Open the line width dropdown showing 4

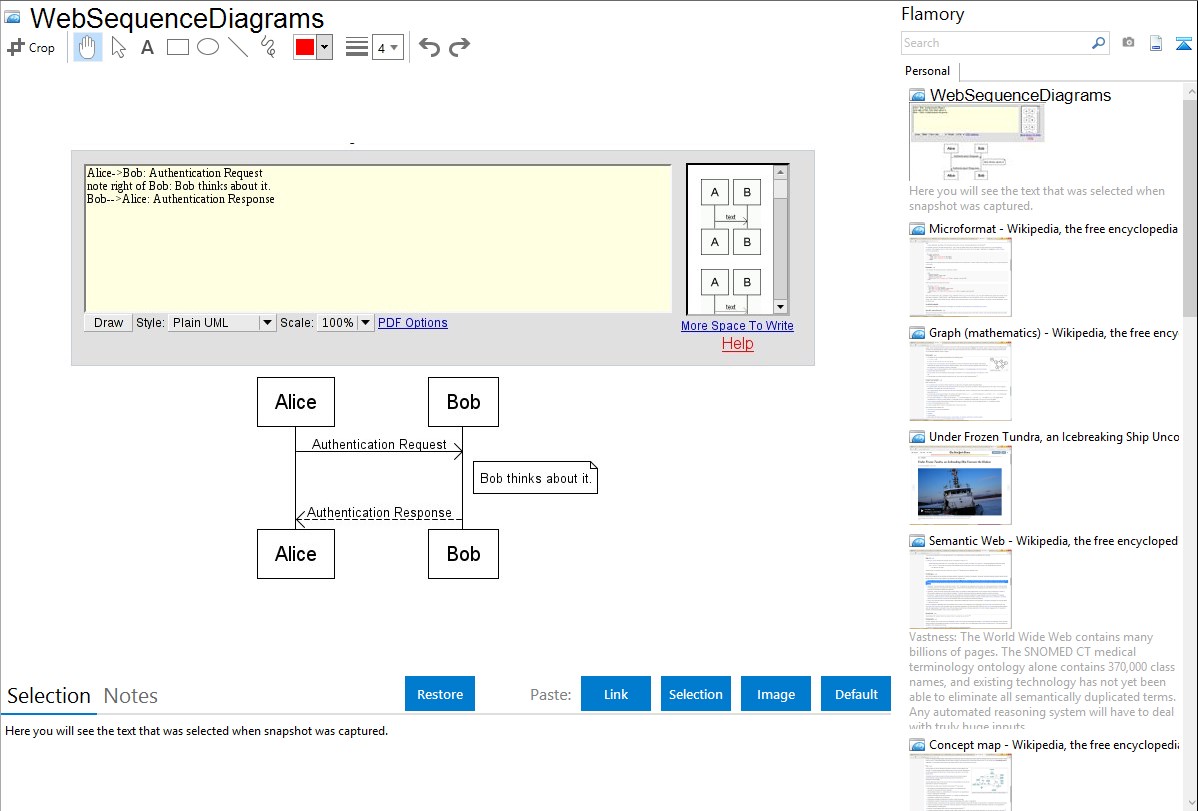tap(387, 47)
